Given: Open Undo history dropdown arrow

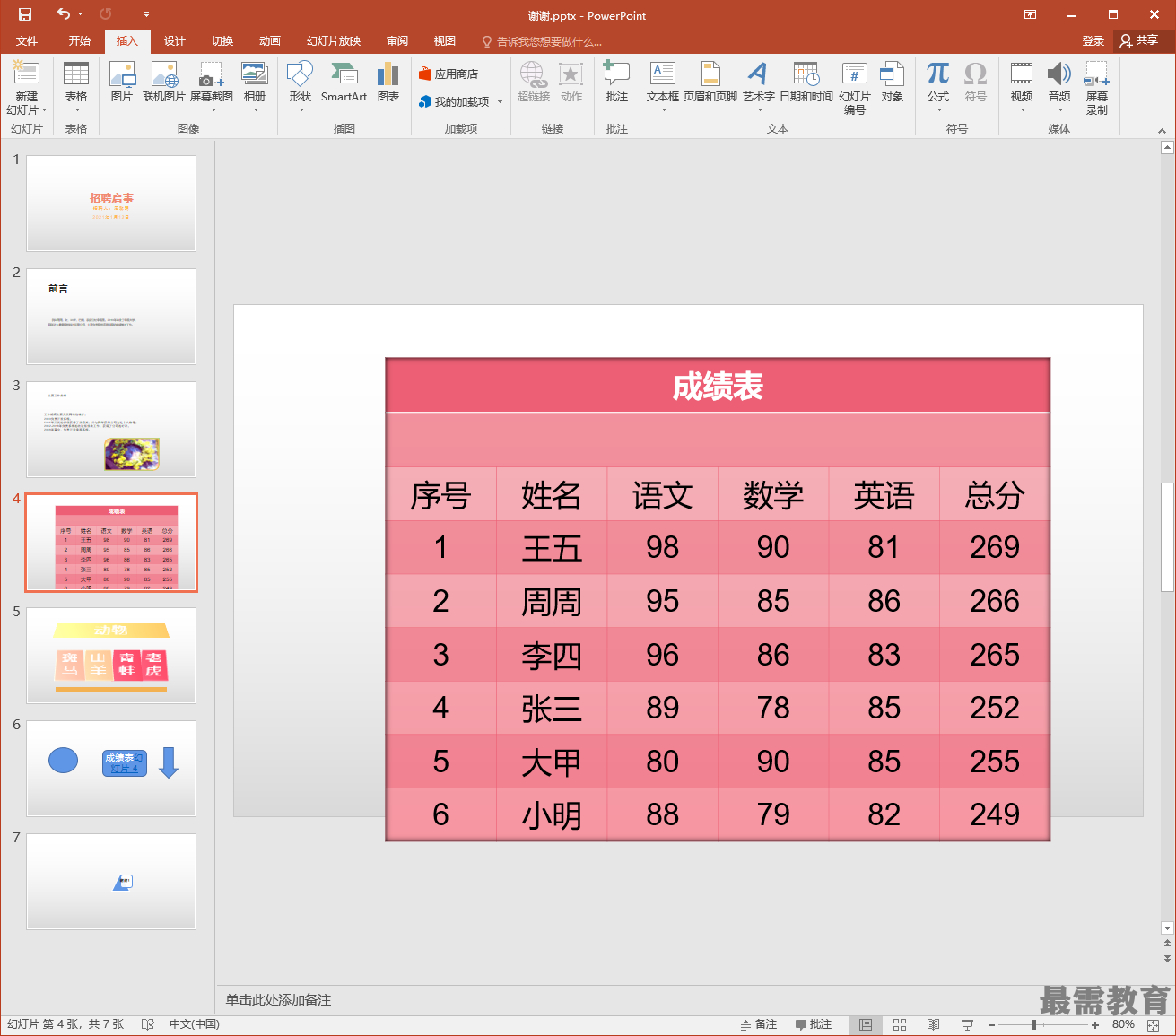Looking at the screenshot, I should [x=80, y=14].
